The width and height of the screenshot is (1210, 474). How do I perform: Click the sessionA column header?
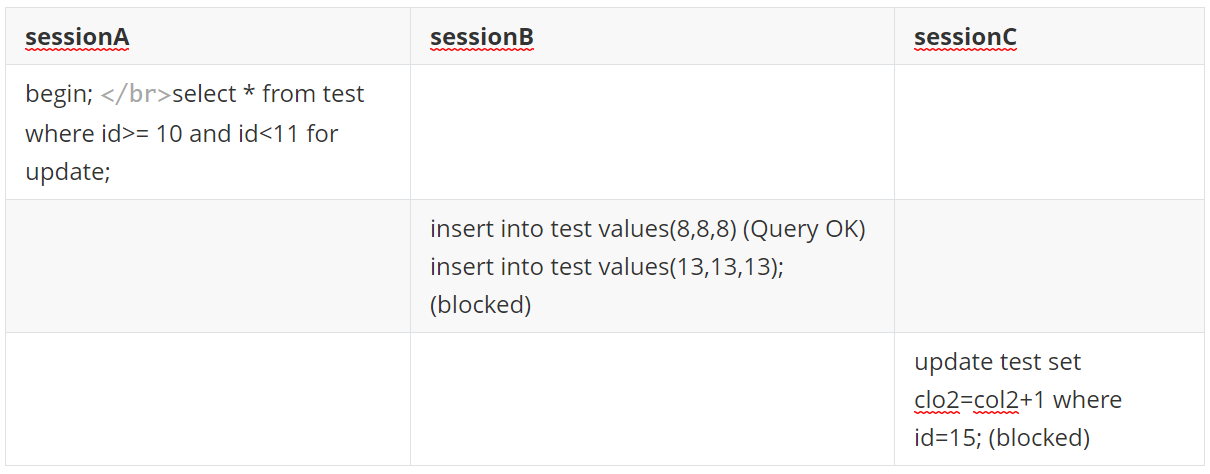(77, 37)
